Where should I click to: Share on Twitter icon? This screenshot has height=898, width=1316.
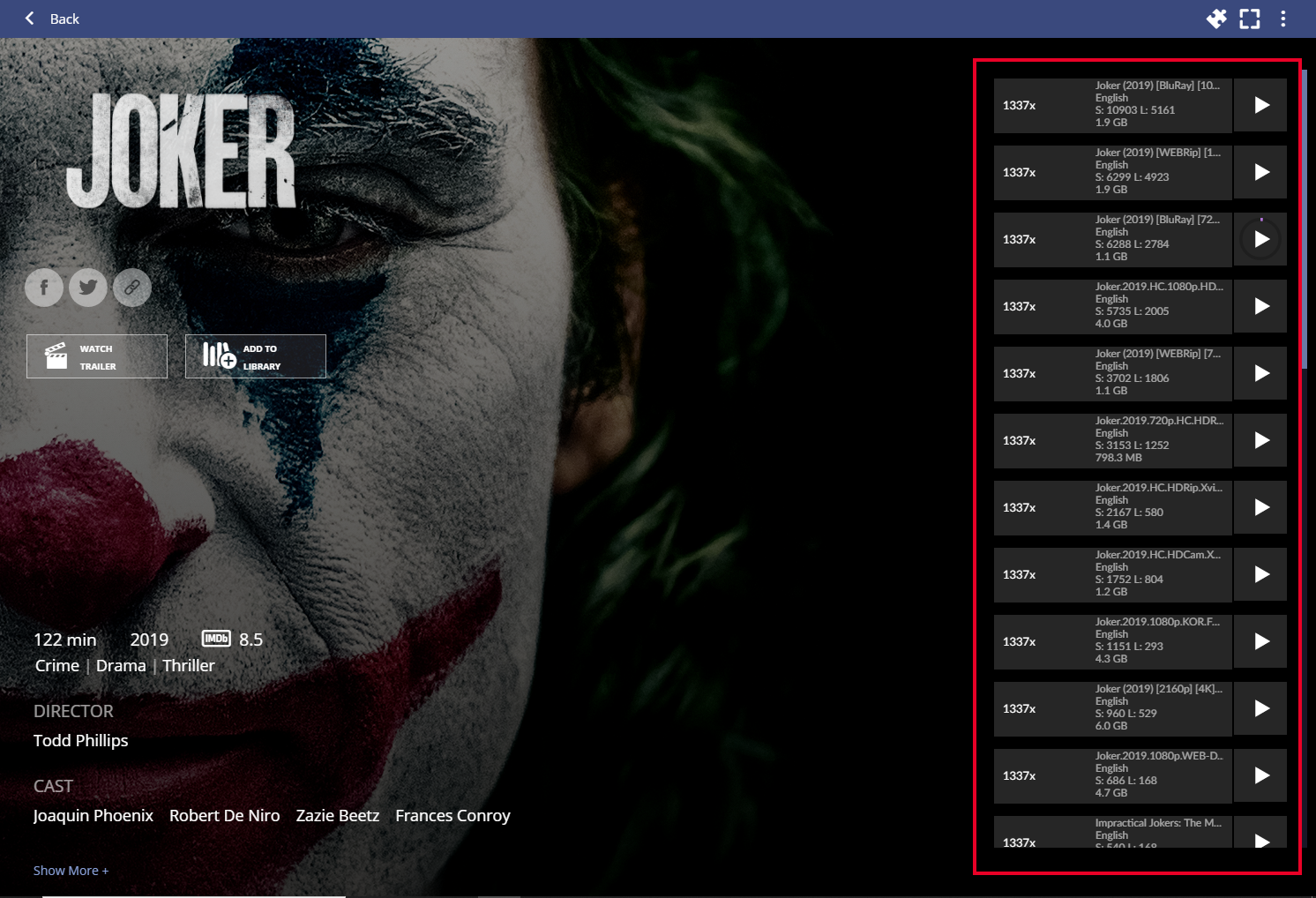coord(88,288)
